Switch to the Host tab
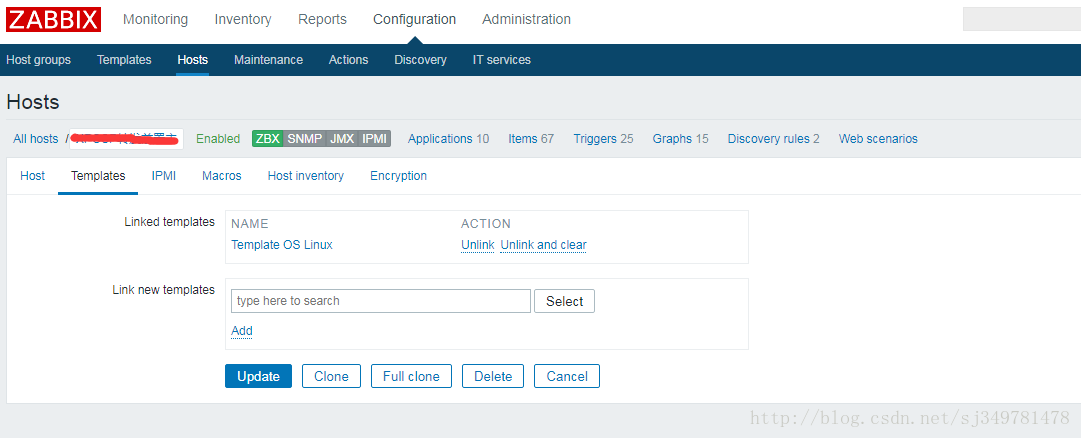The width and height of the screenshot is (1081, 438). tap(32, 176)
